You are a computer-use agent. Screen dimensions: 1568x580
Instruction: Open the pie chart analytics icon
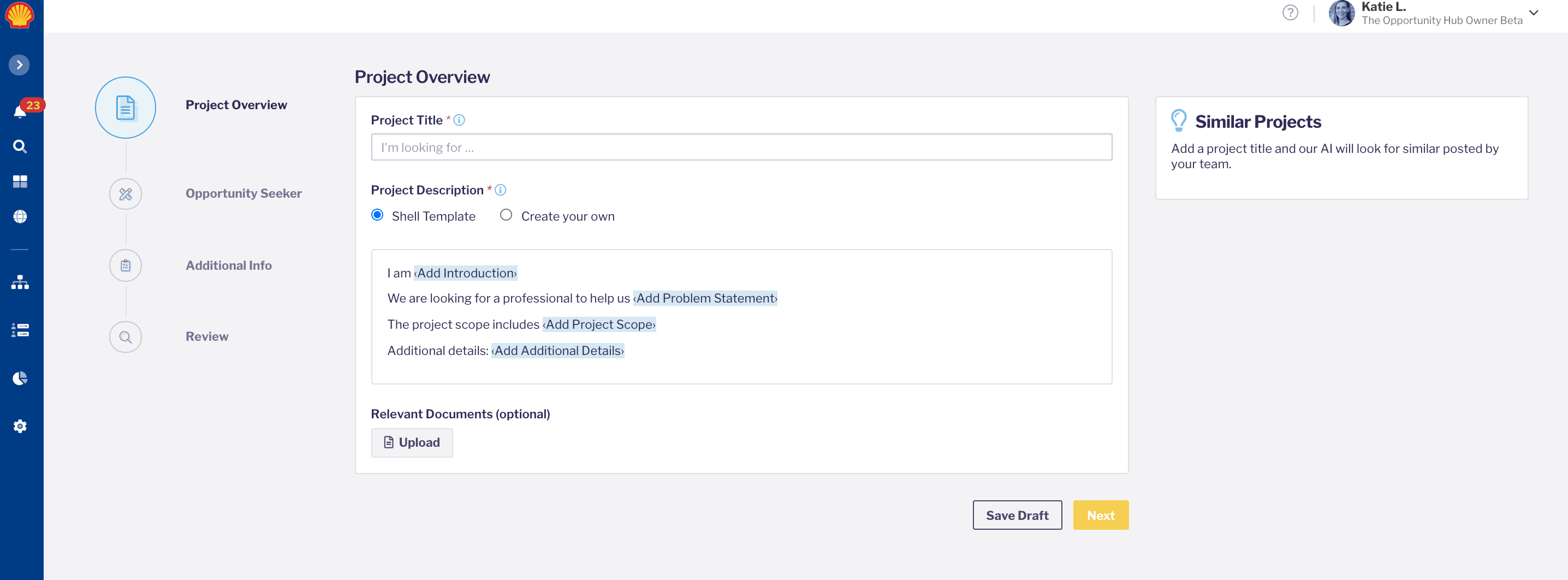20,378
